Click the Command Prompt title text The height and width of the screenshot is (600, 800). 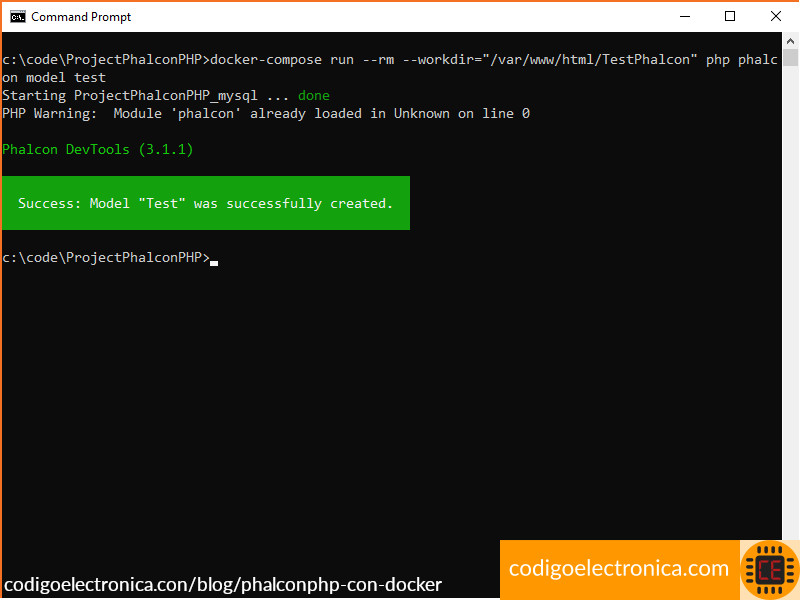[x=81, y=17]
